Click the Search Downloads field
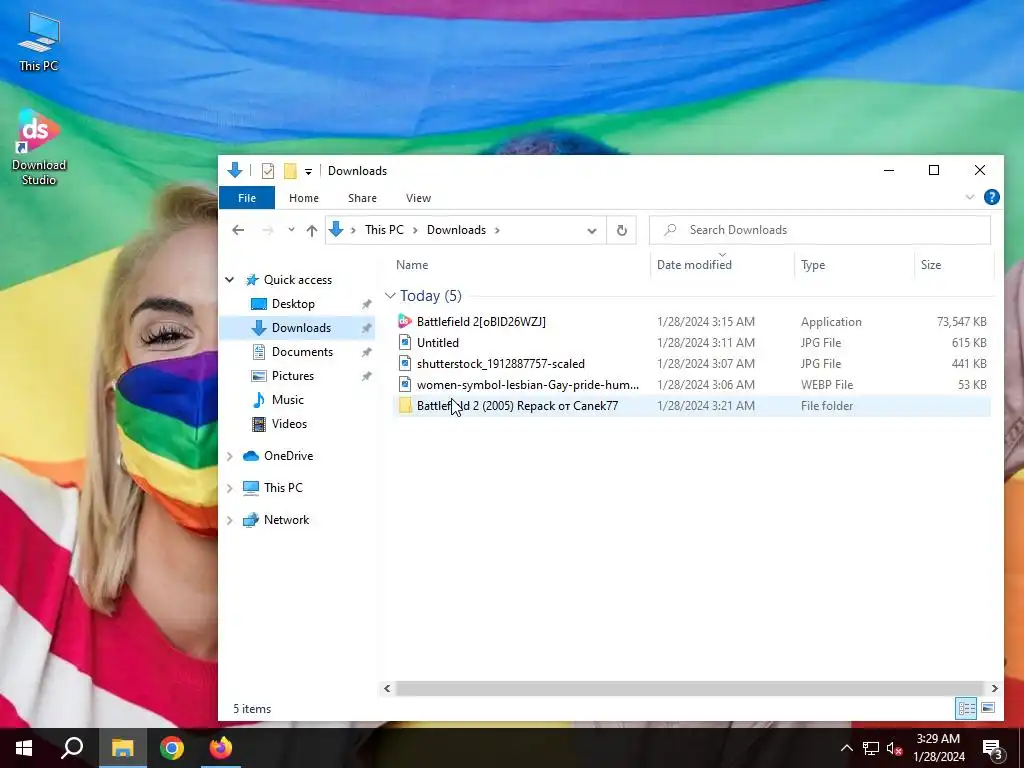The image size is (1024, 768). [x=820, y=230]
